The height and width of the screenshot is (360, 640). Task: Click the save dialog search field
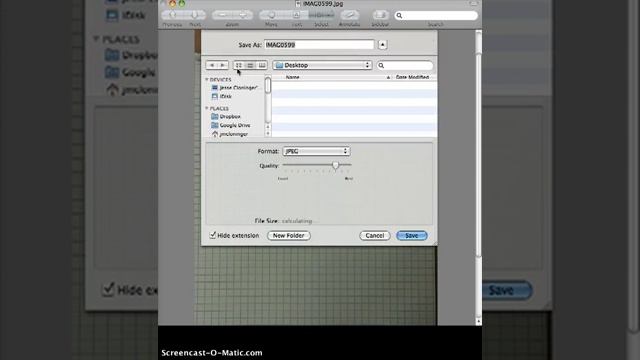tap(405, 65)
